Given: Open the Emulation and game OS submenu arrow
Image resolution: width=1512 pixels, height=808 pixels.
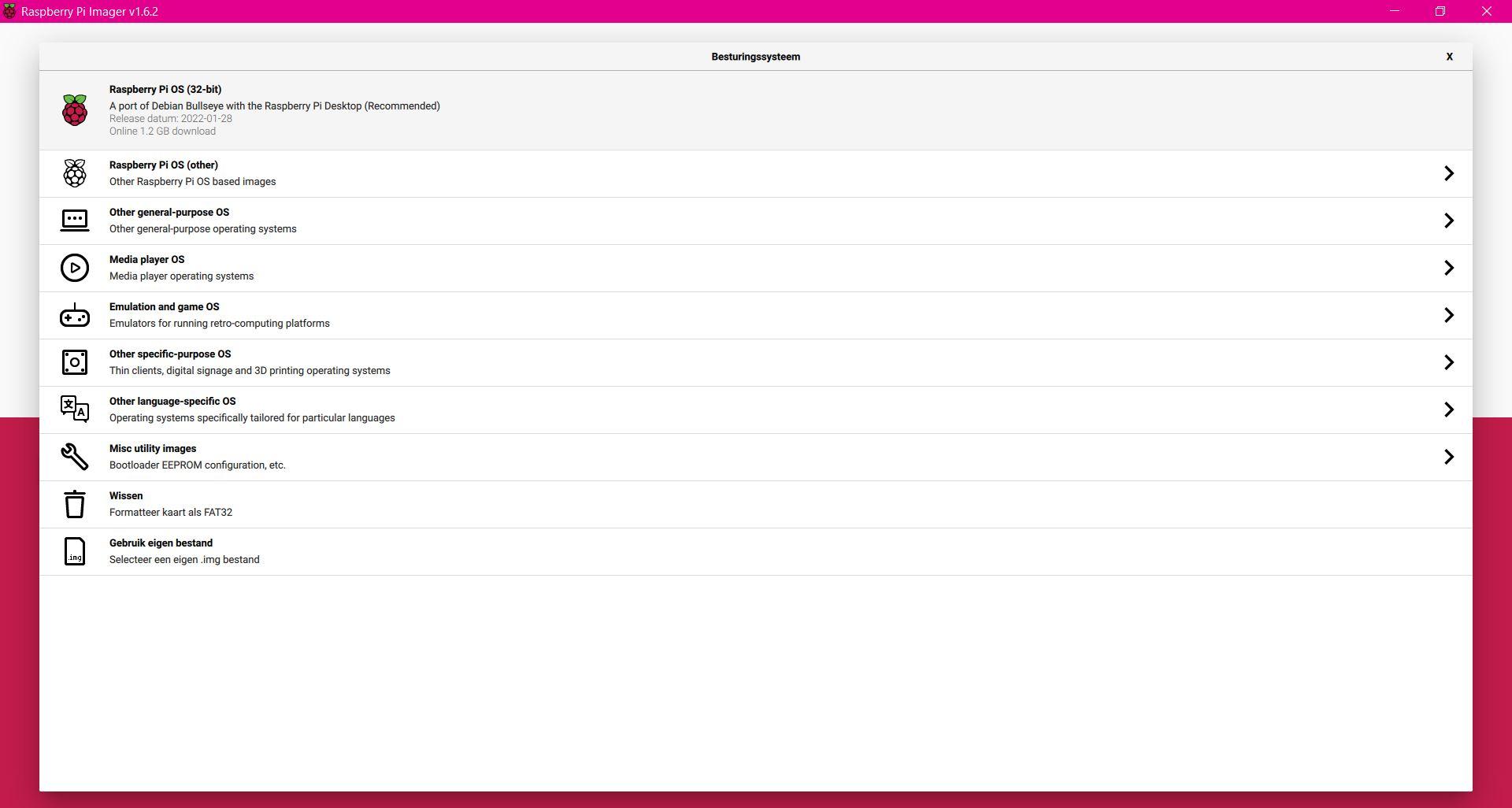Looking at the screenshot, I should (x=1449, y=315).
